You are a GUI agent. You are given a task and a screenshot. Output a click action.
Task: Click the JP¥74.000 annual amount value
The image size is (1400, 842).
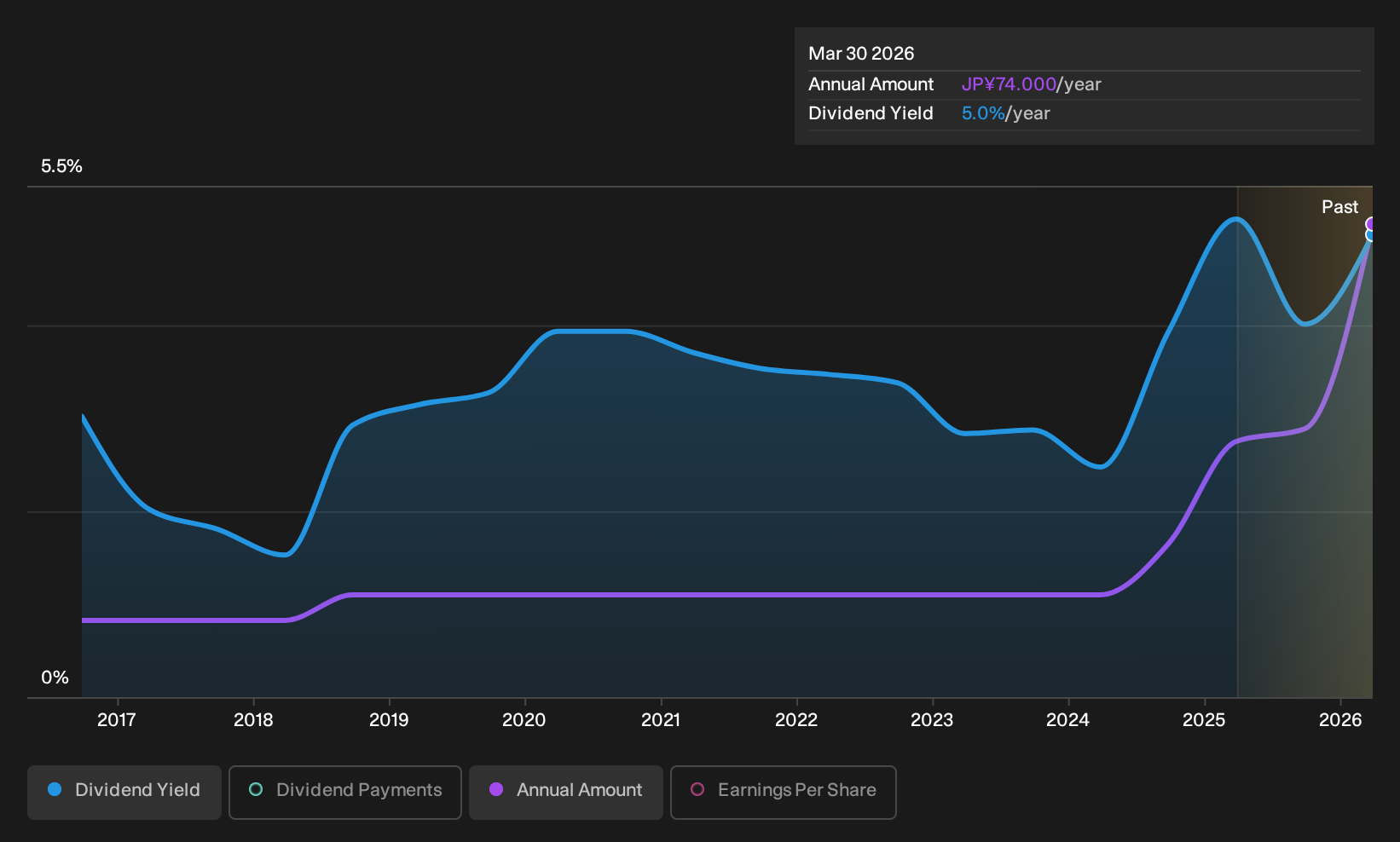[1009, 84]
